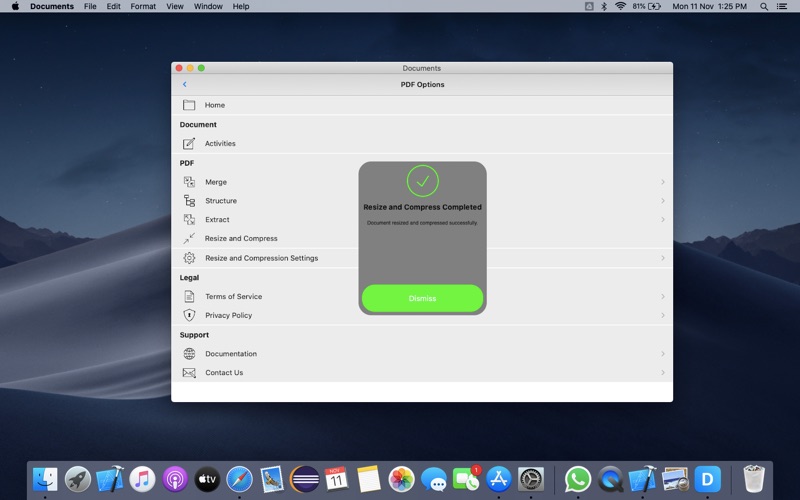Image resolution: width=800 pixels, height=500 pixels.
Task: Open Apple TV app in the dock
Action: [x=207, y=480]
